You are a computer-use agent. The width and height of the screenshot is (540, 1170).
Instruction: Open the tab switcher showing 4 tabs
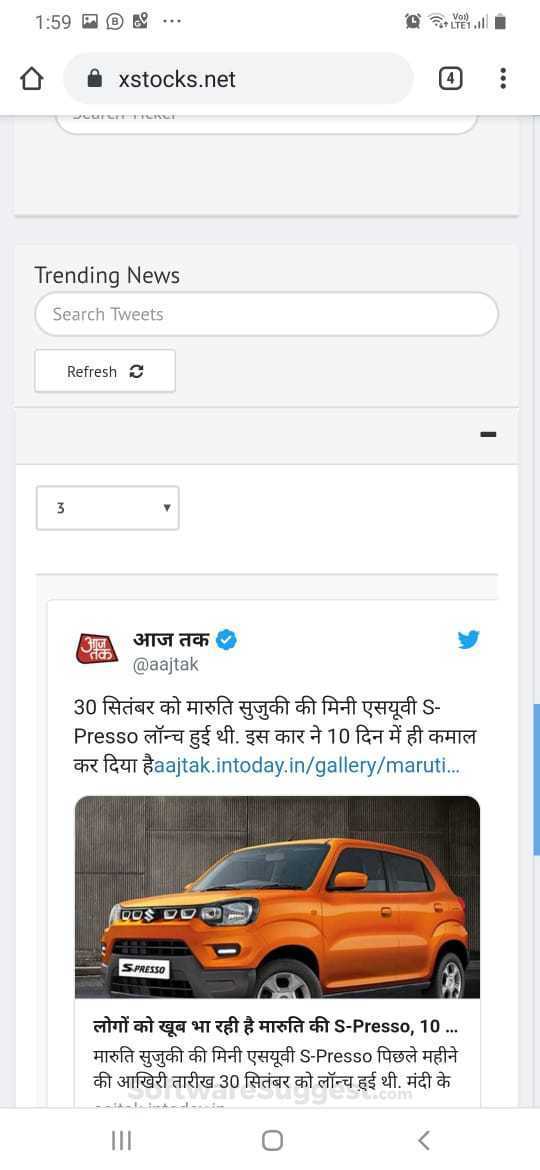[x=450, y=78]
